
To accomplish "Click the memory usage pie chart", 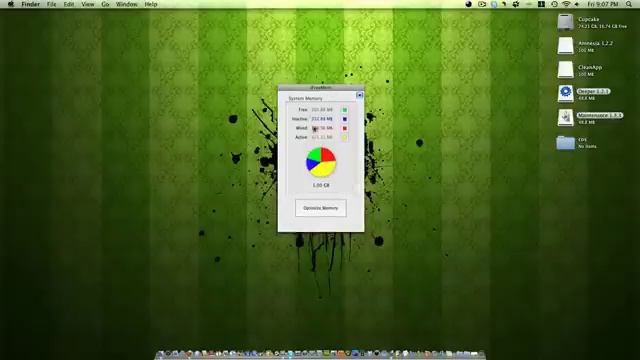I will [321, 162].
